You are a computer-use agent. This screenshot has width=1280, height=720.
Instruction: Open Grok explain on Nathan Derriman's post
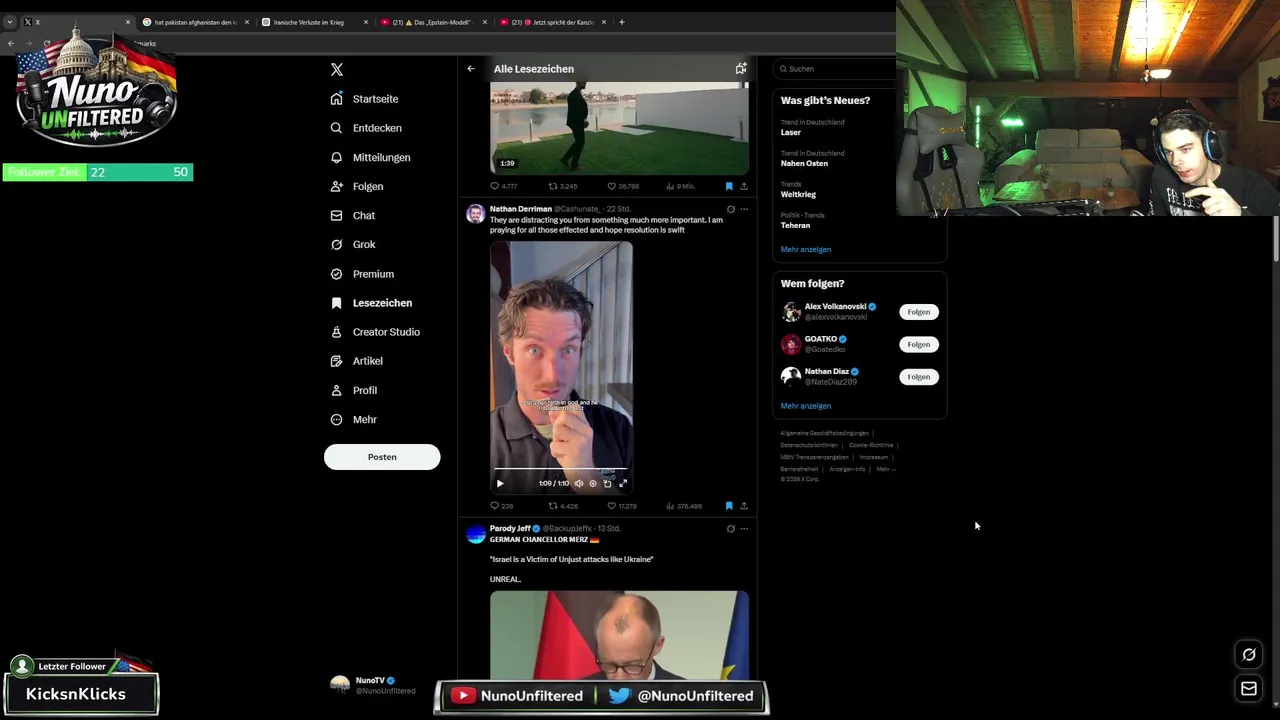pyautogui.click(x=730, y=209)
